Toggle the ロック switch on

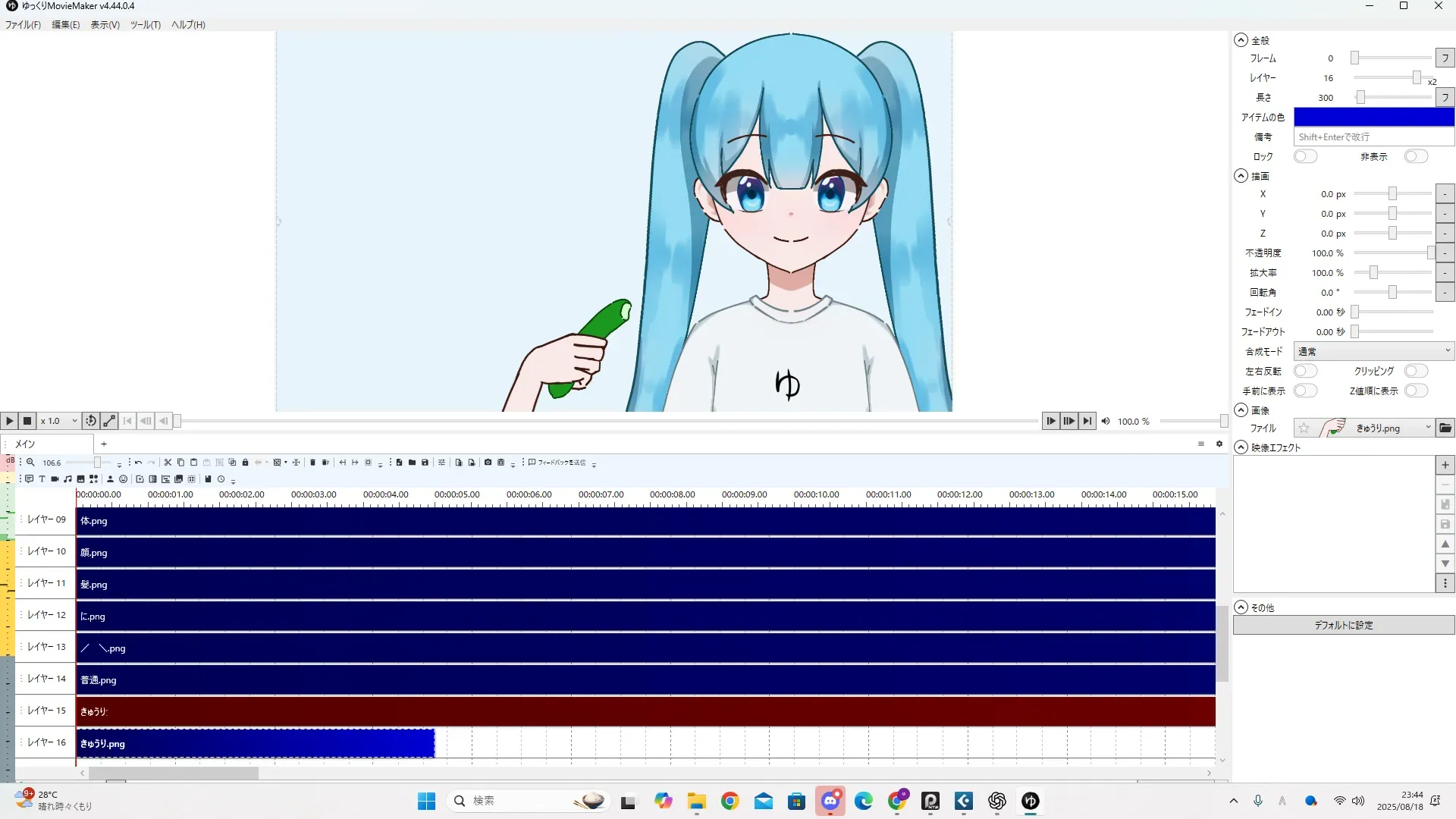tap(1305, 157)
